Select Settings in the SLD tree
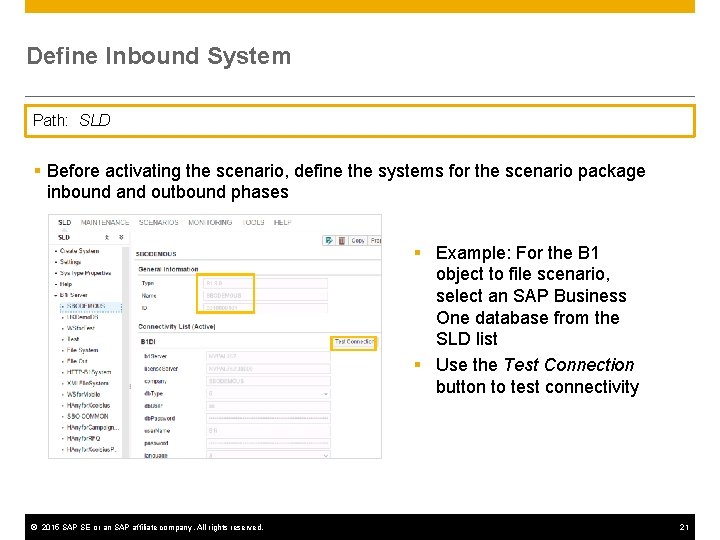Viewport: 720px width, 540px height. pos(70,262)
